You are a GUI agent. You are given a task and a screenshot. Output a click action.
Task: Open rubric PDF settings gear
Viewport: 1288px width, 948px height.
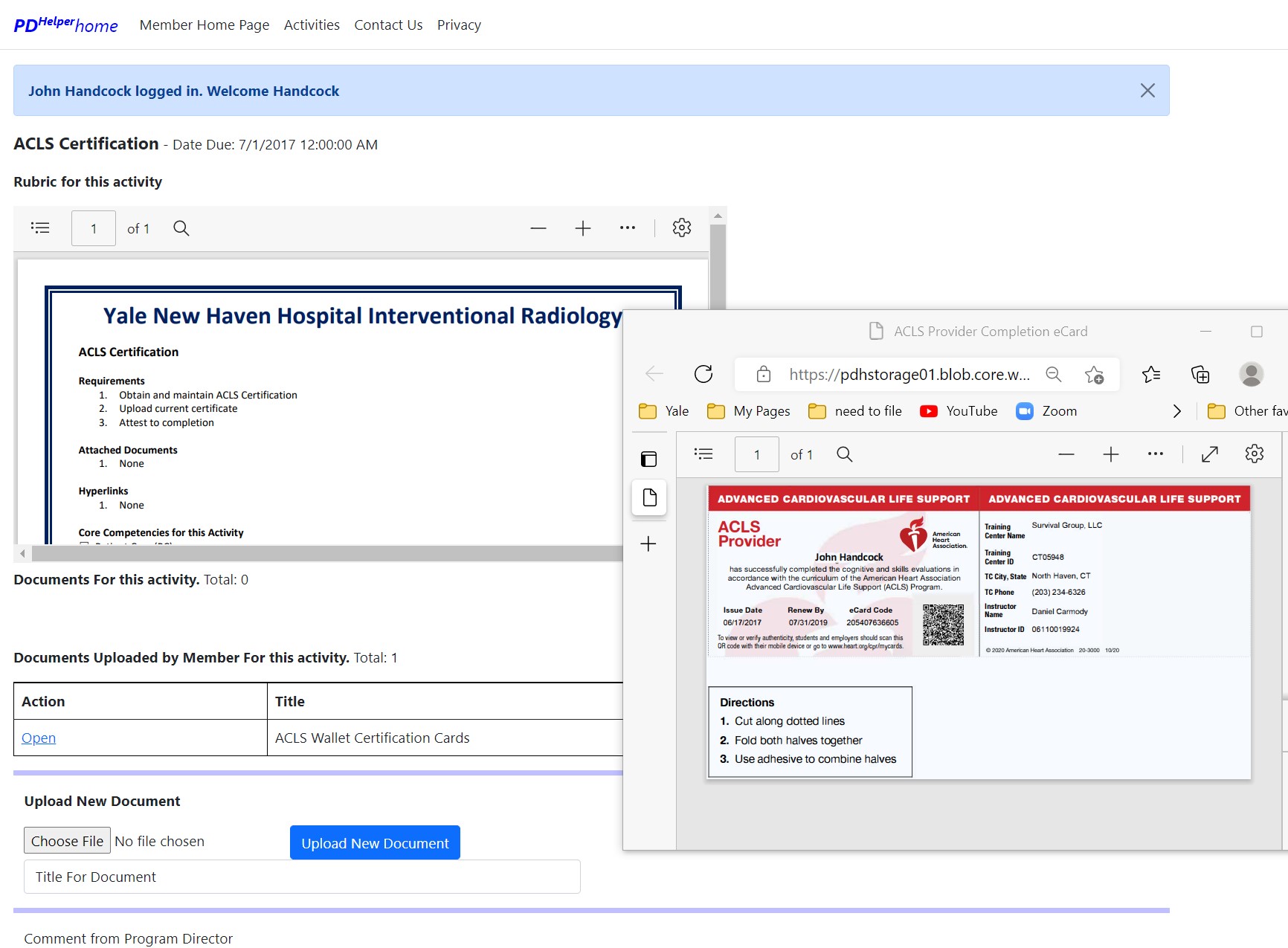[x=682, y=228]
